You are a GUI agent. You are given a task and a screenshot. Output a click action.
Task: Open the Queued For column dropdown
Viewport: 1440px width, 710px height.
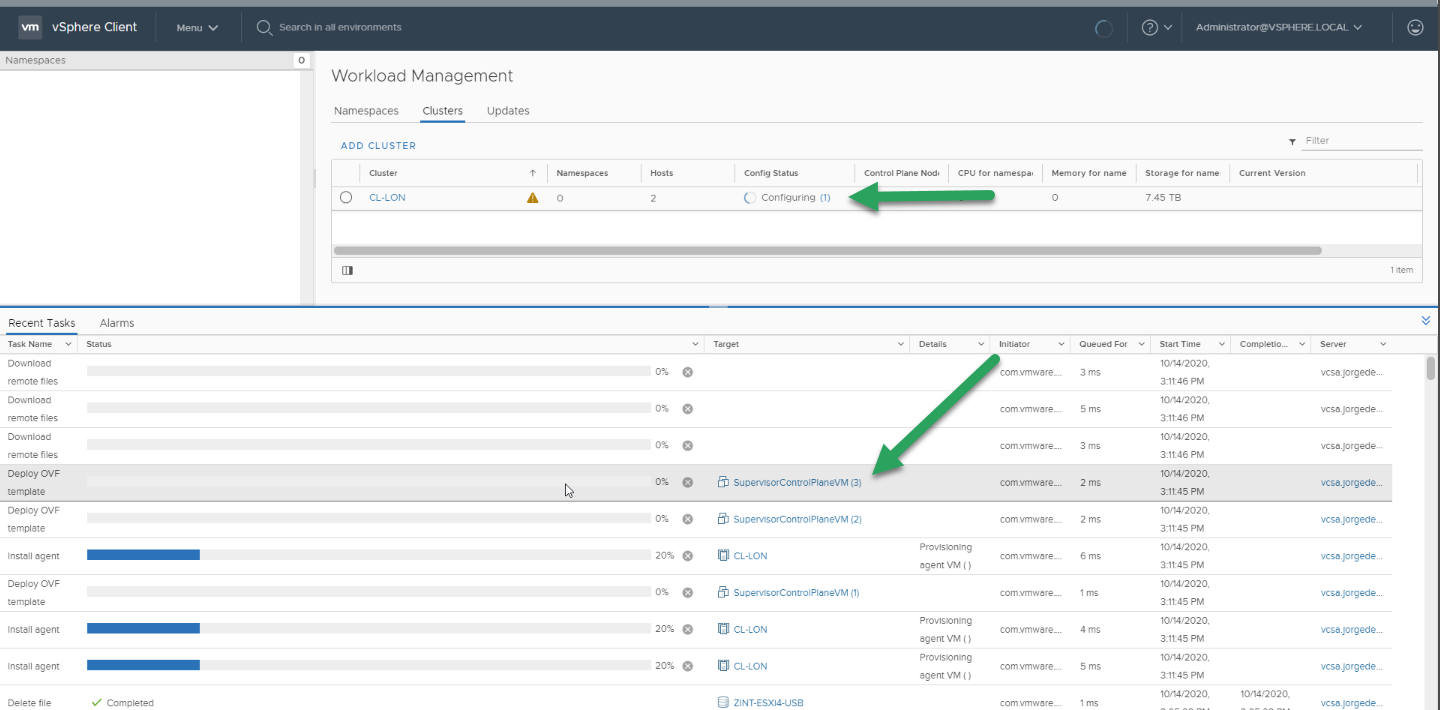[1141, 344]
